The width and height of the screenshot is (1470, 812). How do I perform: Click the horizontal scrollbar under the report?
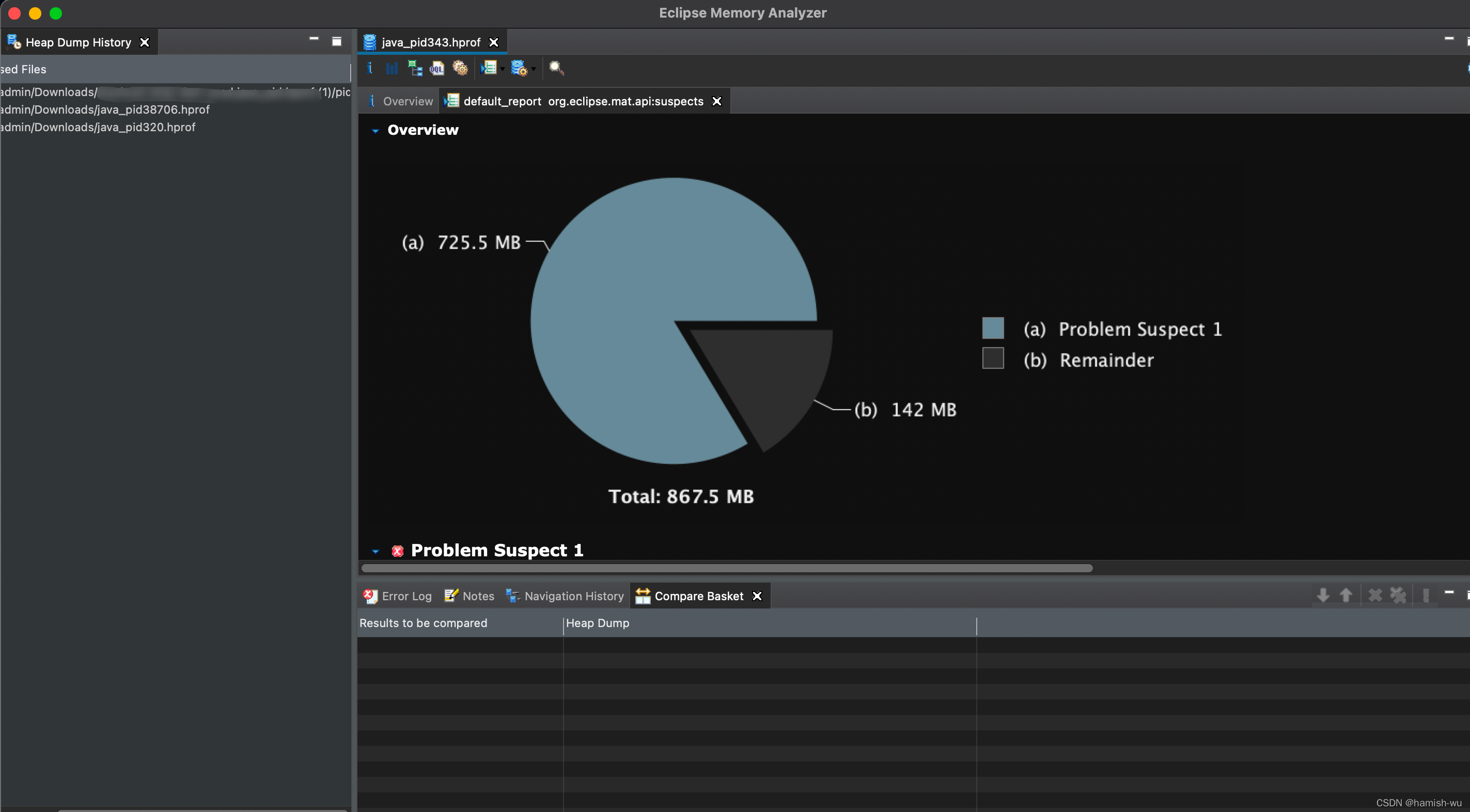726,568
